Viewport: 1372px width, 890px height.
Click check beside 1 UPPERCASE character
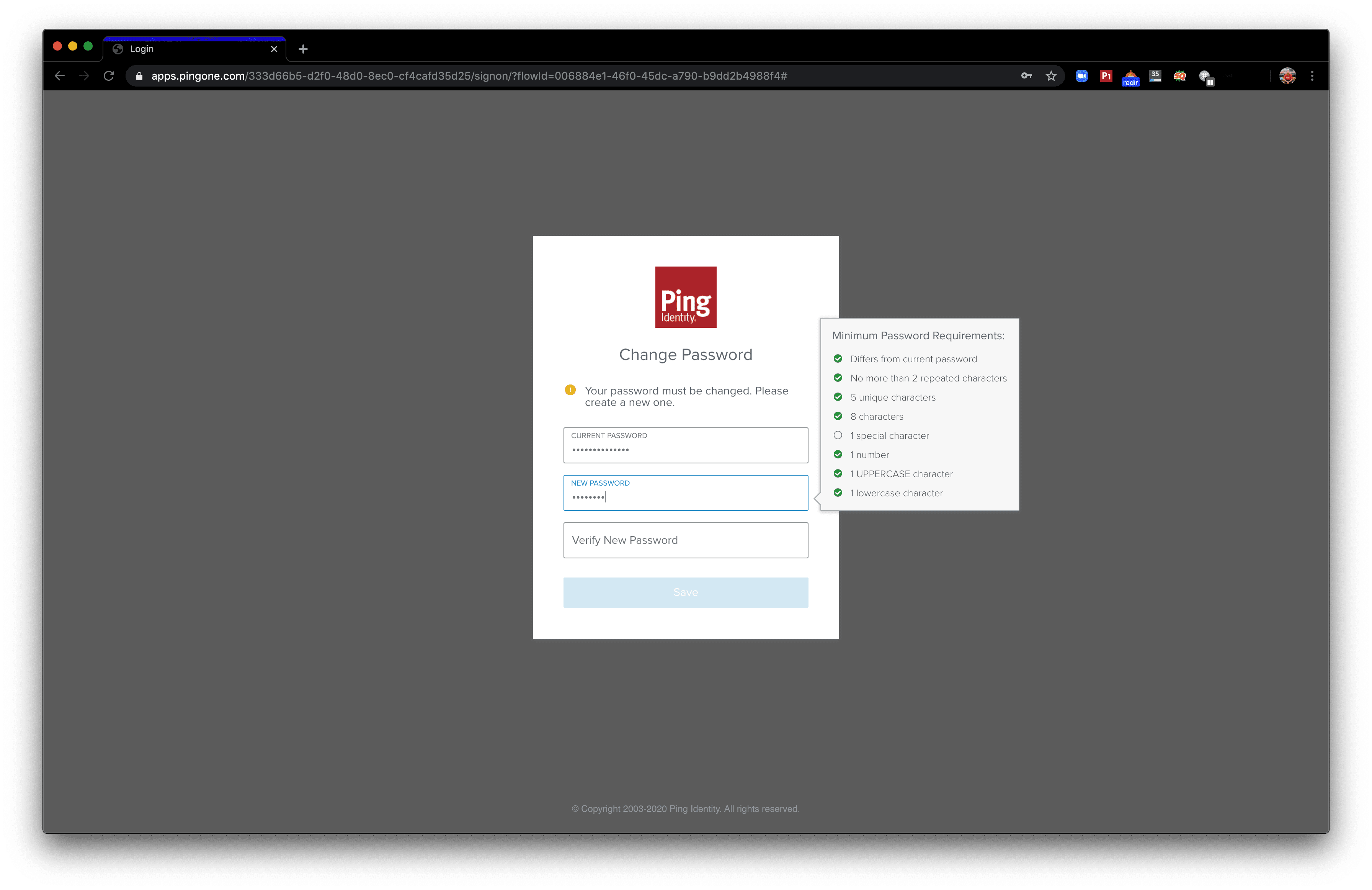pyautogui.click(x=838, y=473)
